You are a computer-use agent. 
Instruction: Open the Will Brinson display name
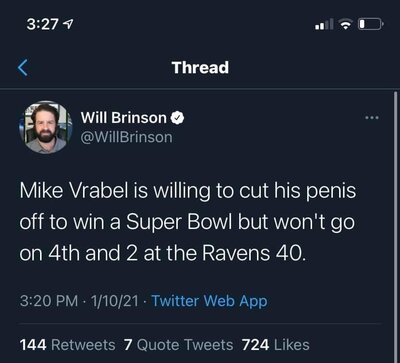123,117
